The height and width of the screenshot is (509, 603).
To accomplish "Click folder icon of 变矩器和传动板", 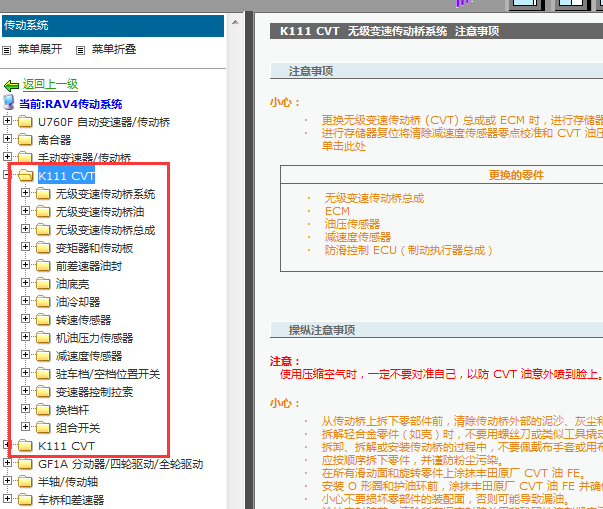I will (43, 248).
